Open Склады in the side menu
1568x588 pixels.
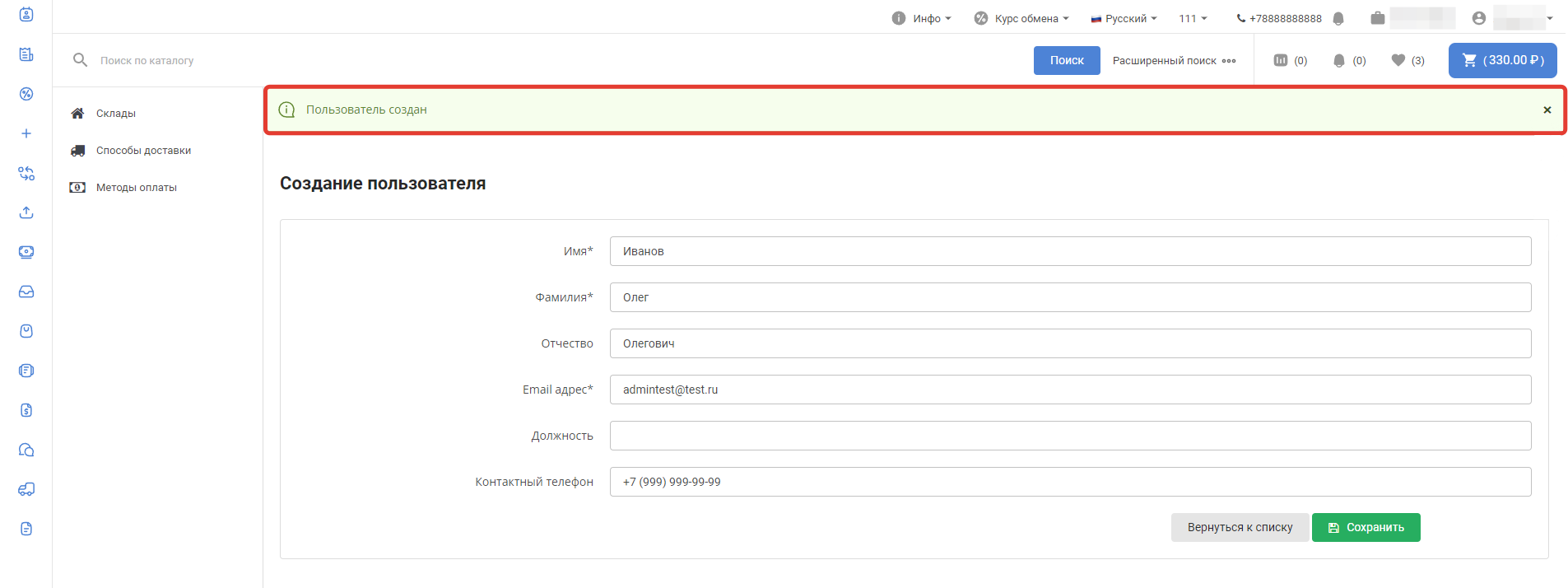coord(115,114)
